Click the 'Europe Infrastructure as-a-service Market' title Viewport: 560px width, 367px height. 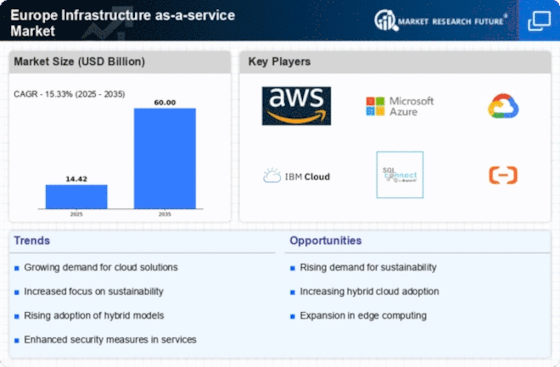122,23
